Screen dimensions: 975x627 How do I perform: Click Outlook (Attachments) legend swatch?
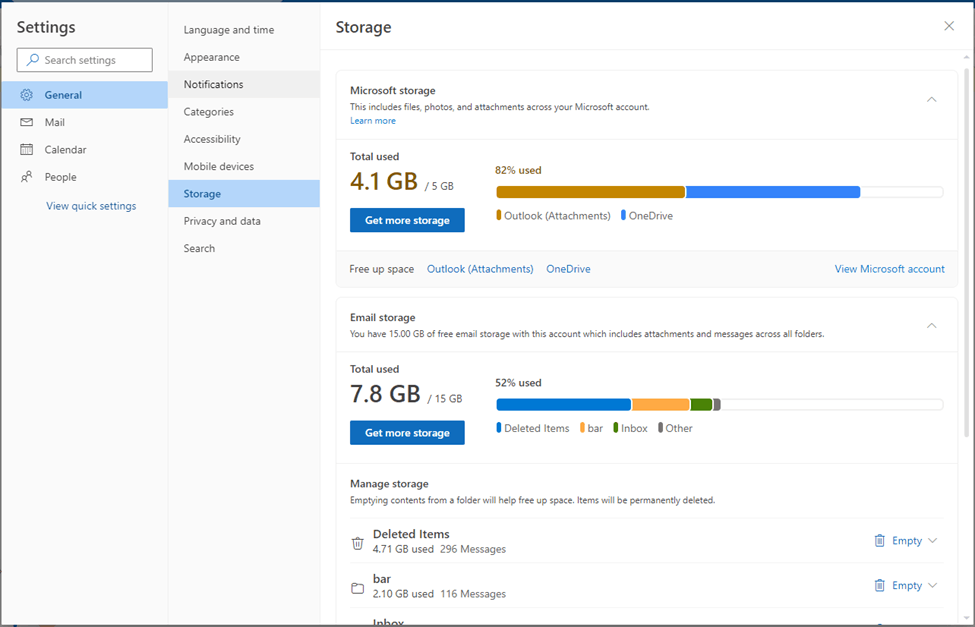tap(499, 215)
